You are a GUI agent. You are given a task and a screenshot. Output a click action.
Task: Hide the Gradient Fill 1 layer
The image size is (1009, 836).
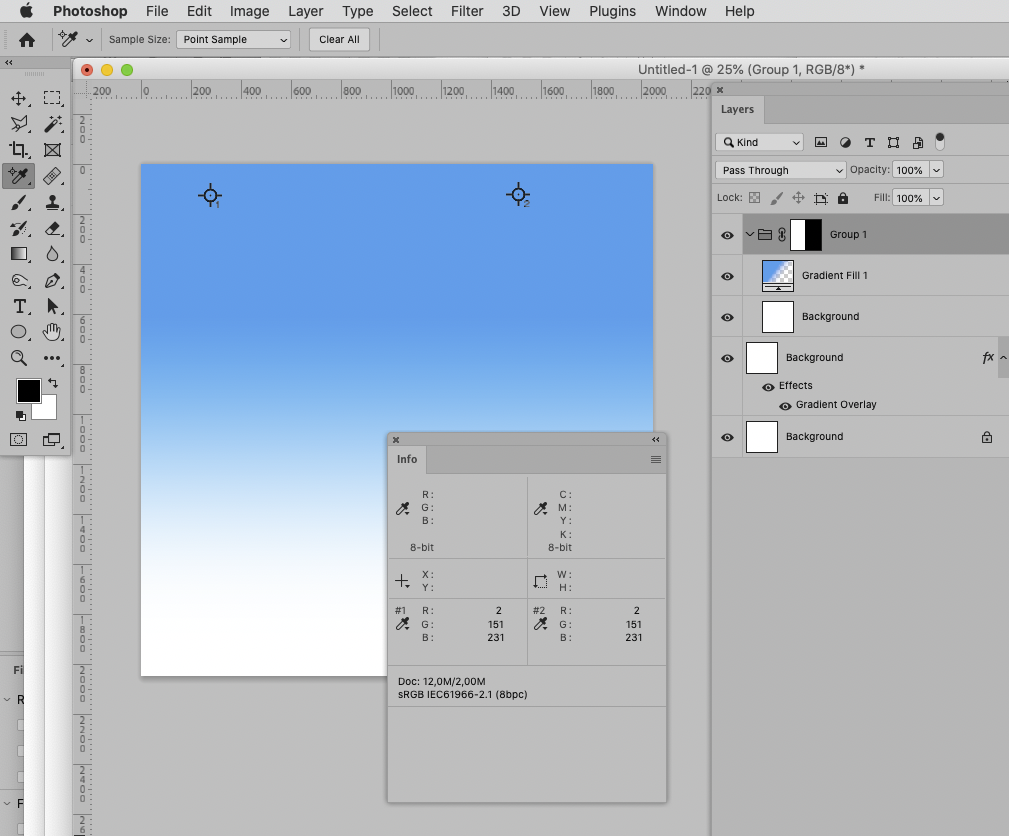coord(727,276)
